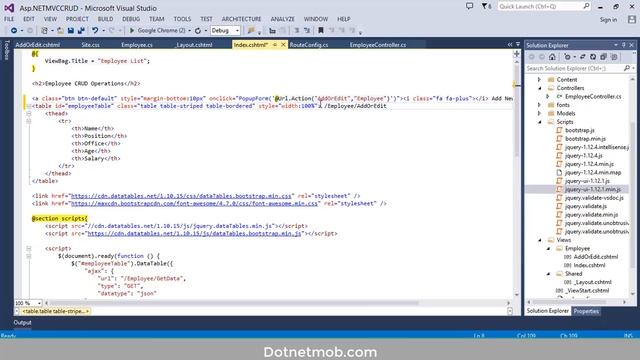Click the account avatar icon near Sign in

(x=632, y=19)
